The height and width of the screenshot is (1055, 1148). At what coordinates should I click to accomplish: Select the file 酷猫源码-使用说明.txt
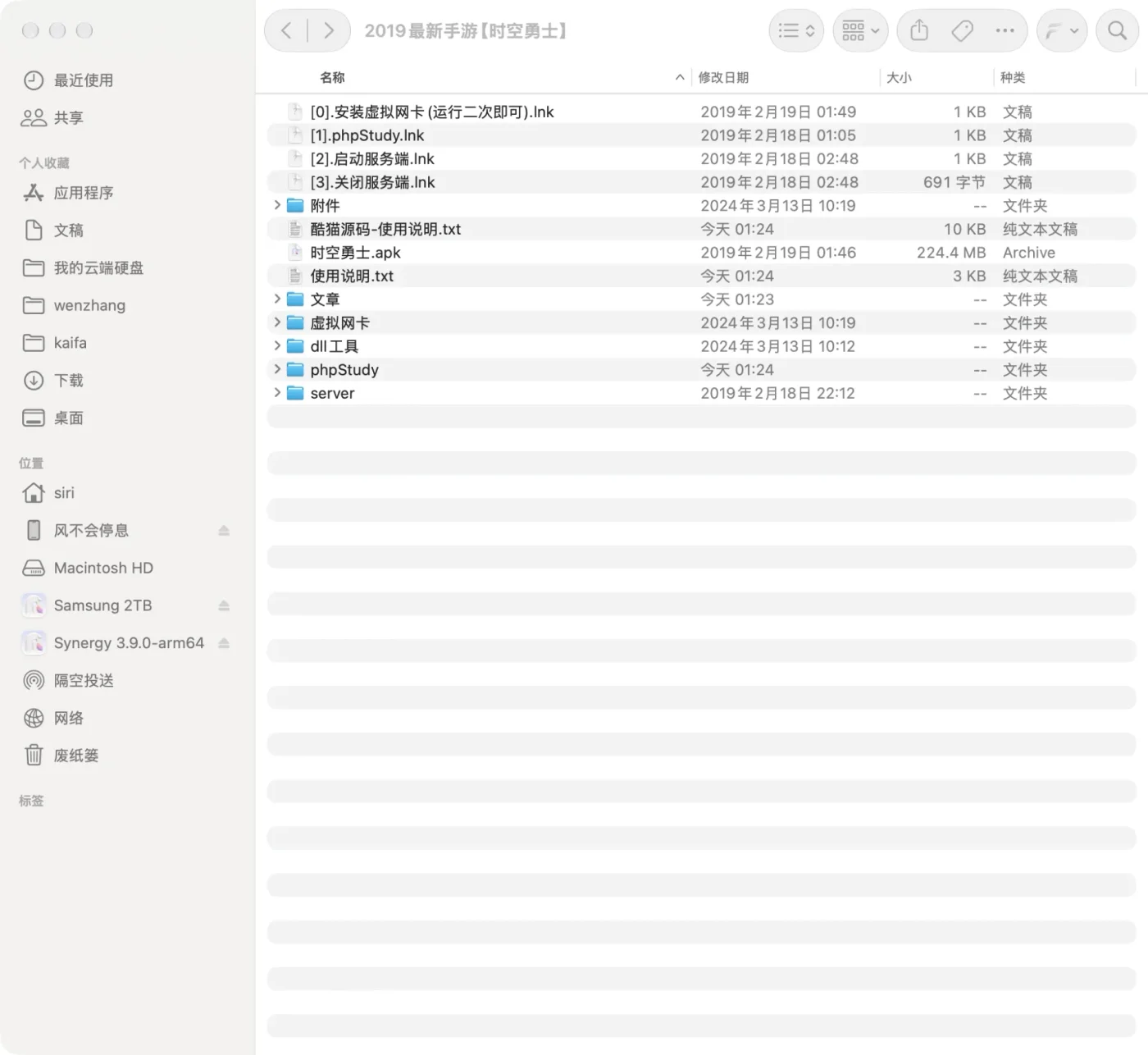pyautogui.click(x=702, y=229)
